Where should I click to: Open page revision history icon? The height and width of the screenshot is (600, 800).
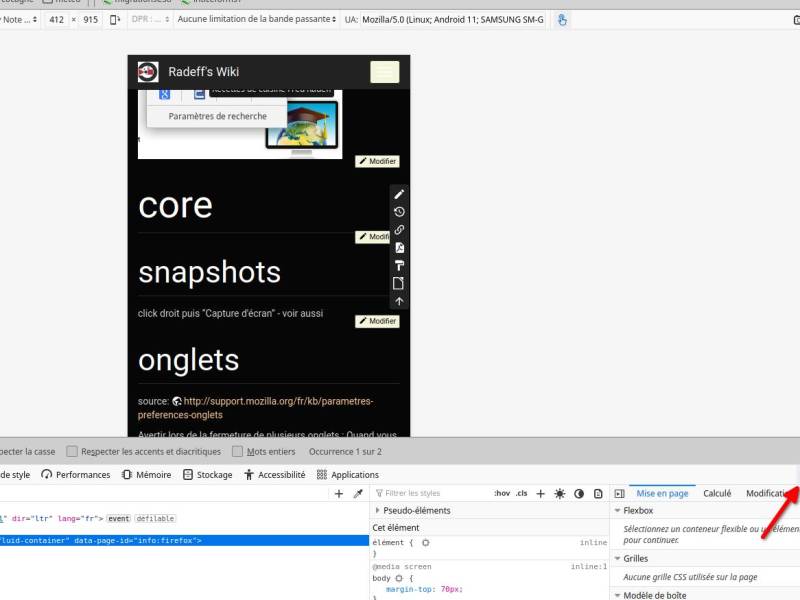pos(399,212)
